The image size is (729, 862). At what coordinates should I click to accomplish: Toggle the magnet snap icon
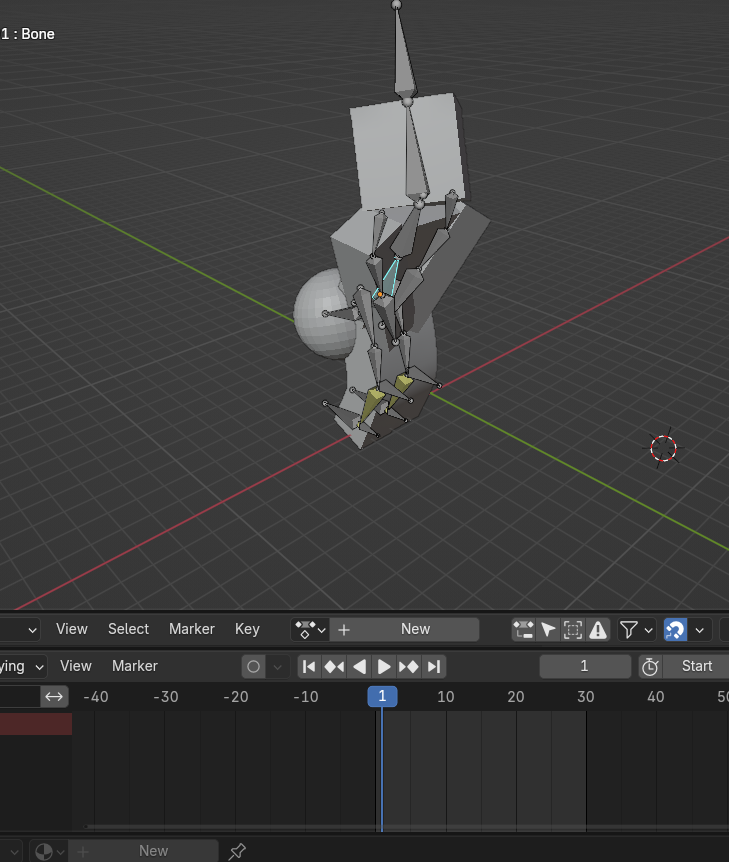pos(676,629)
